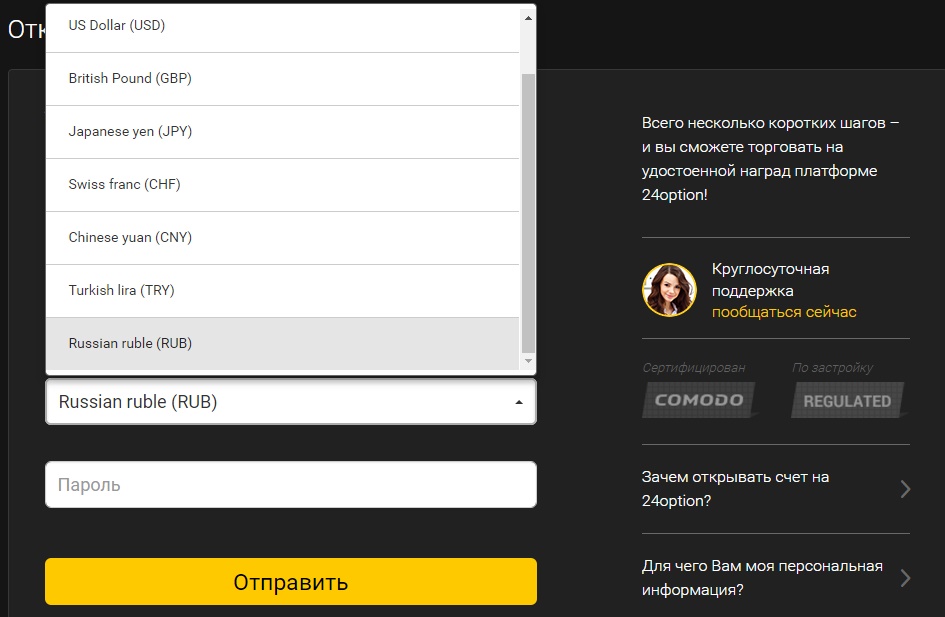Collapse the Russian ruble currency dropdown
Screen dimensions: 945x617
click(290, 401)
